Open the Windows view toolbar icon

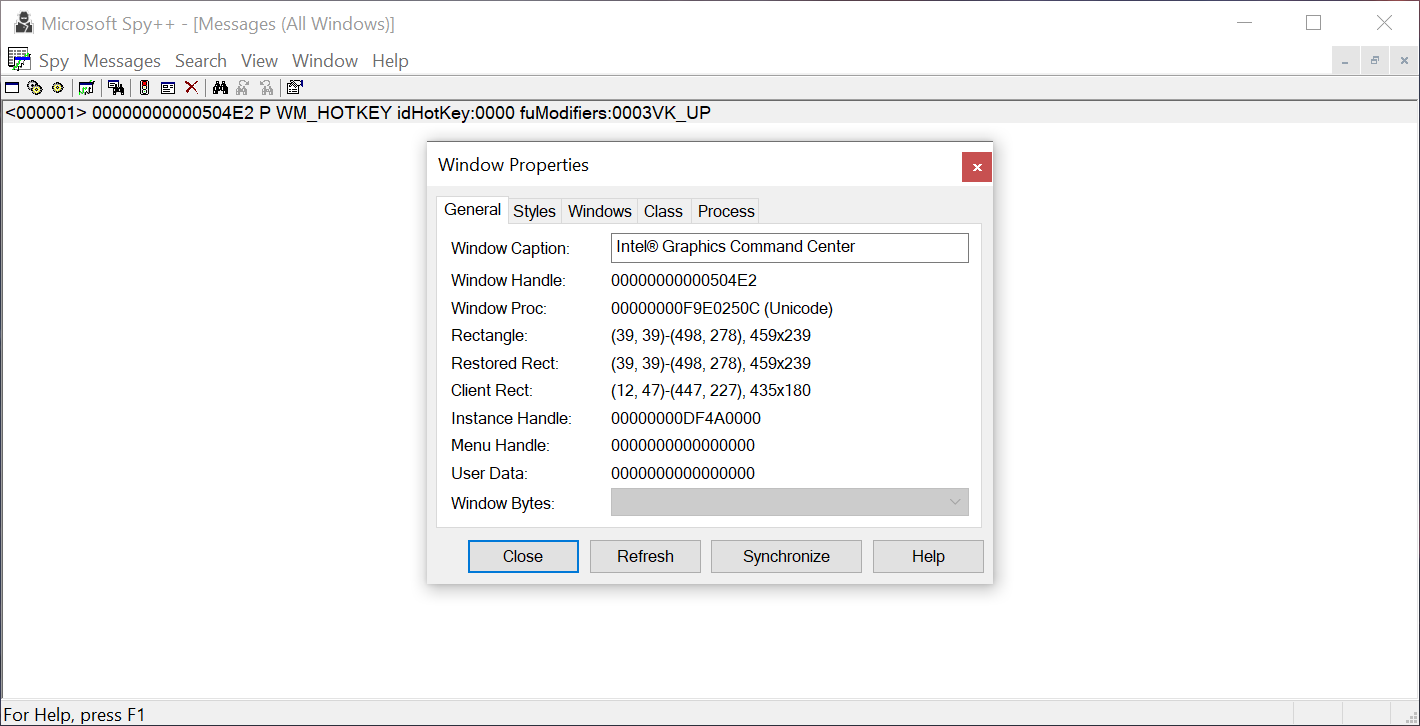(12, 88)
